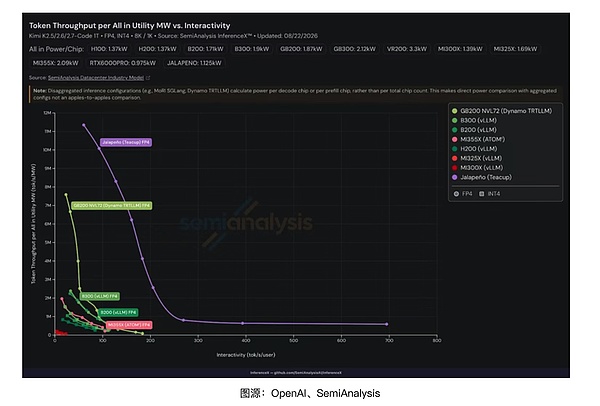Select the MI355X: 2.09kW power chip
The image size is (600, 406).
coord(55,63)
